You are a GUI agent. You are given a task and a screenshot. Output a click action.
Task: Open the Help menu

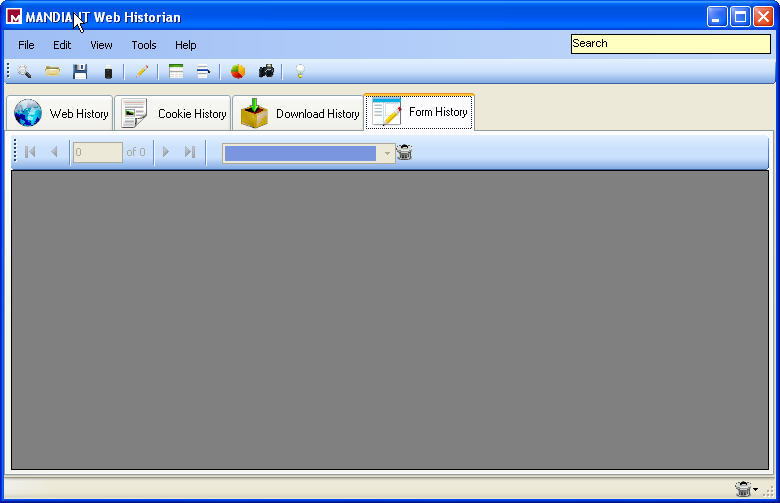coord(186,45)
